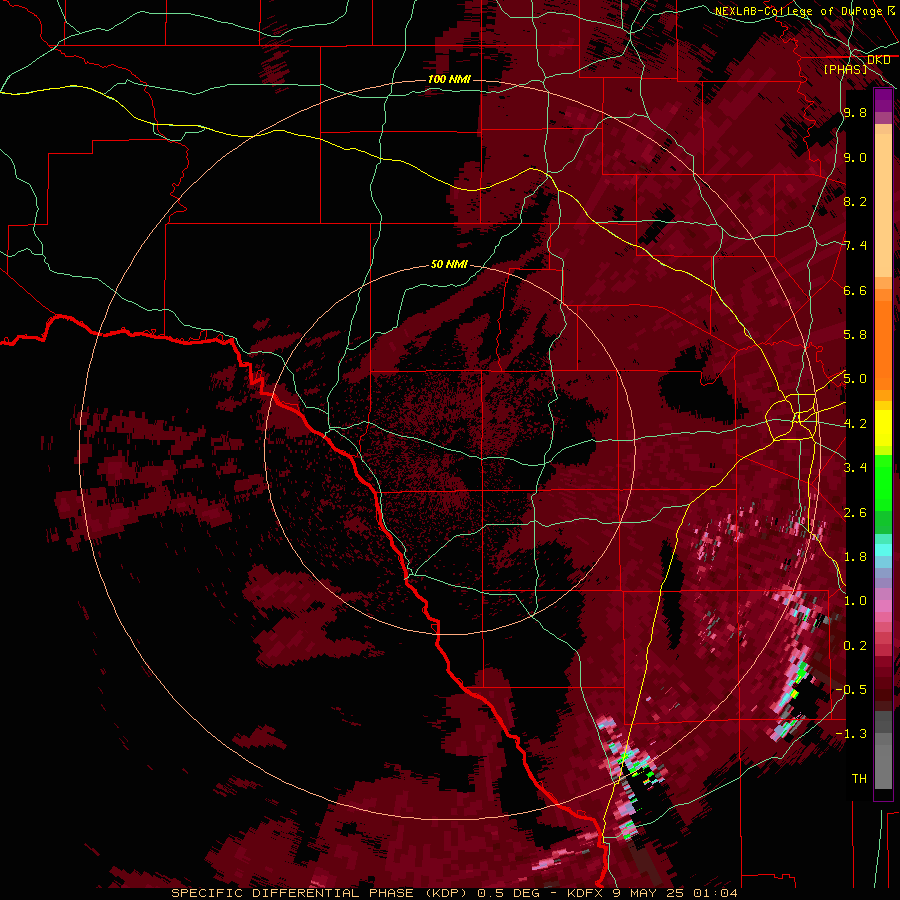Click the -0.5 value on the scale
The image size is (900, 900).
(851, 690)
